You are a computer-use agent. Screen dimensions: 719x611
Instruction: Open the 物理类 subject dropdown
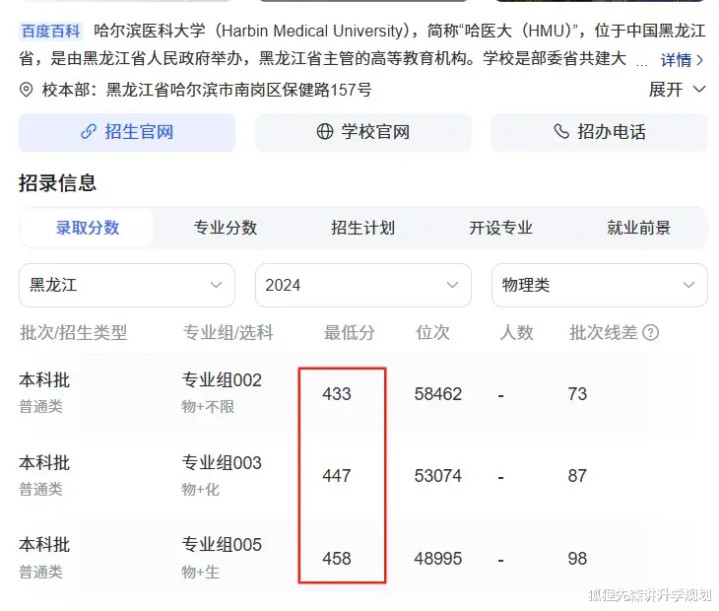pyautogui.click(x=599, y=285)
